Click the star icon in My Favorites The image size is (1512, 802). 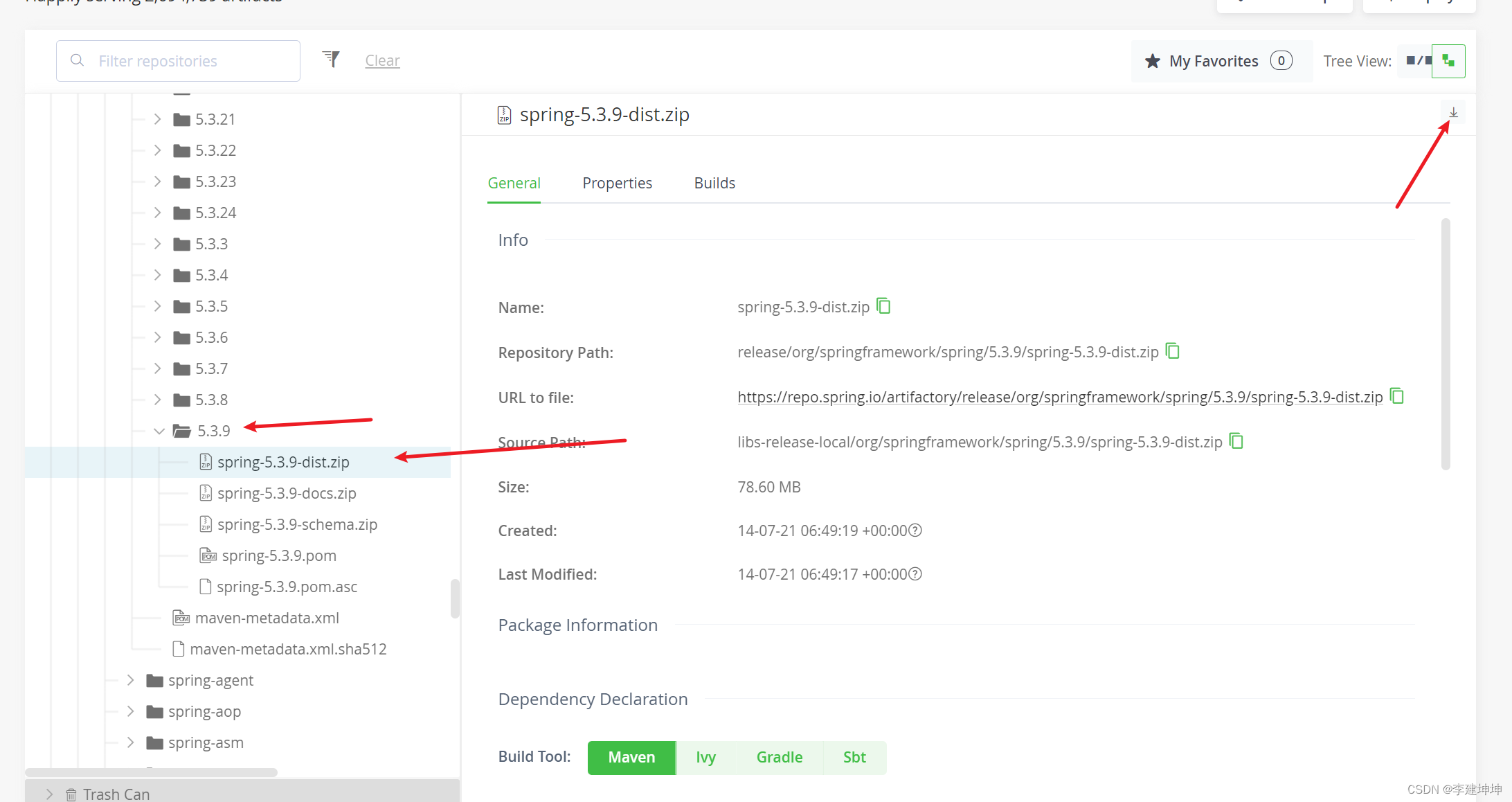(x=1153, y=61)
